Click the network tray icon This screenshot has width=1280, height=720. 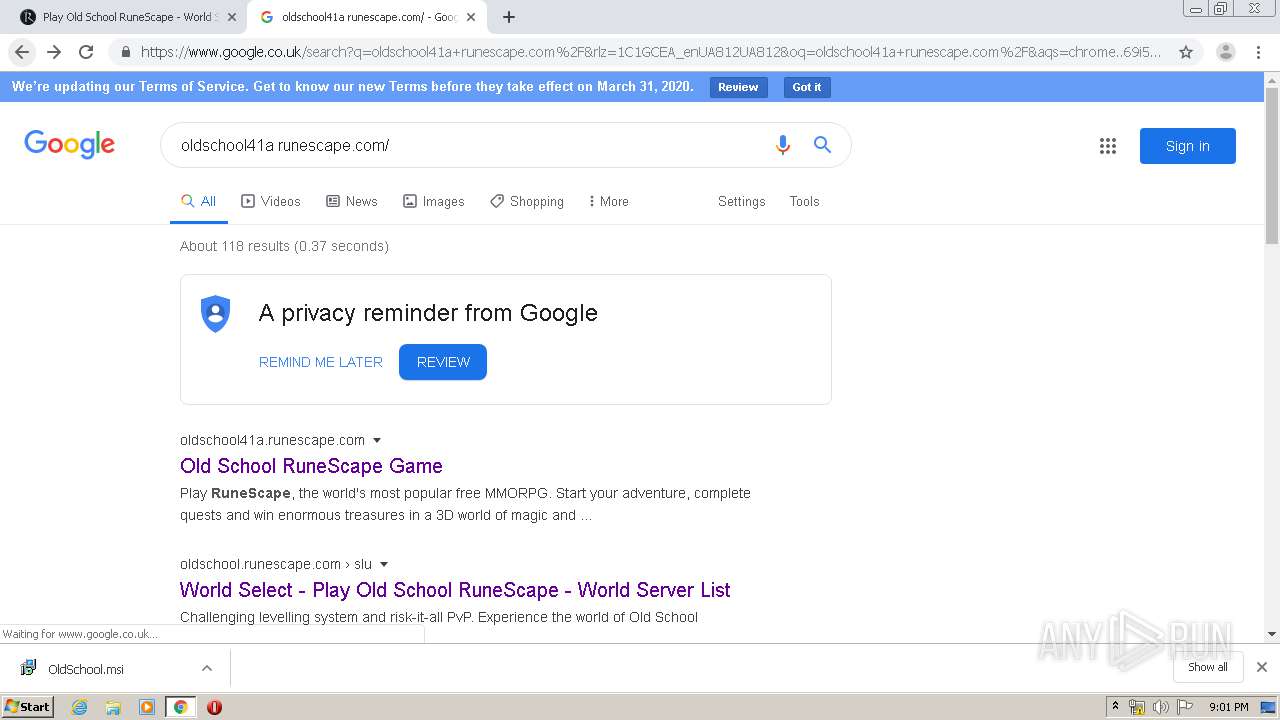[1137, 707]
